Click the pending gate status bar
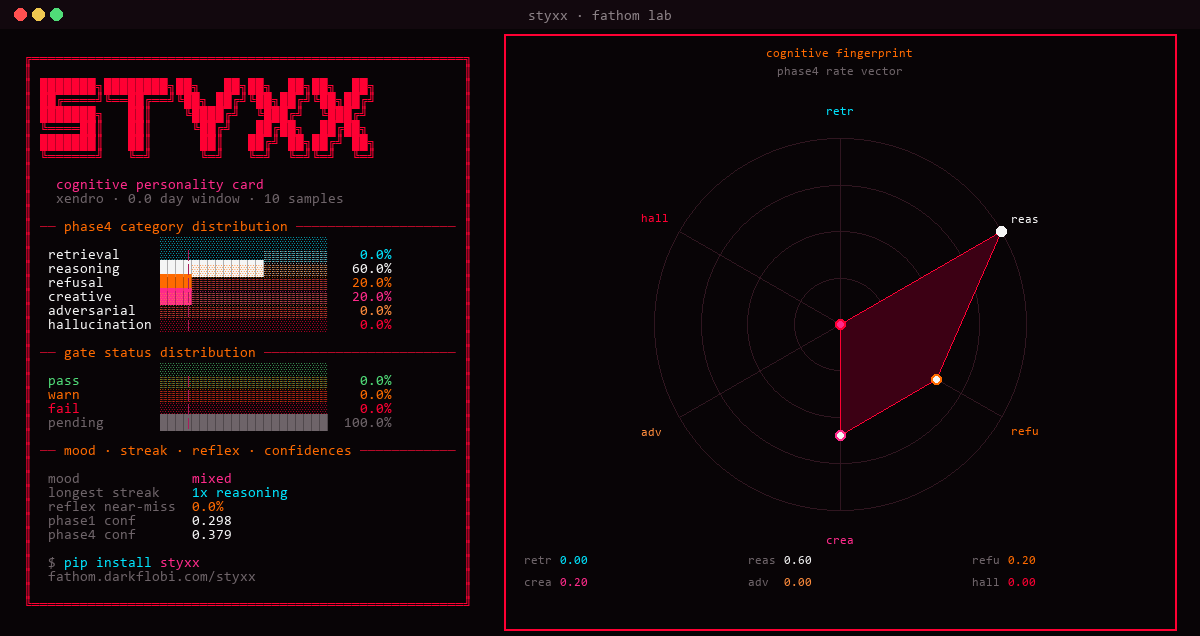 244,423
